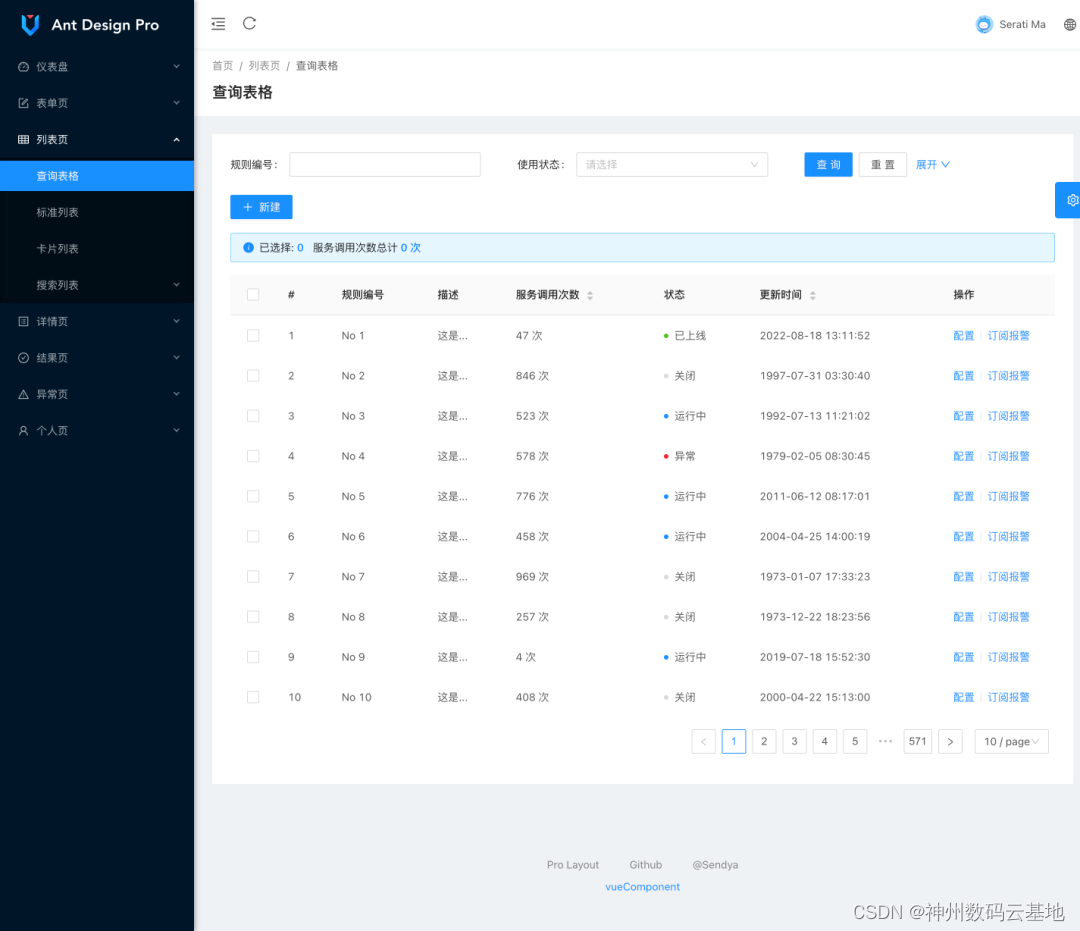Open the Pro Layout footer link
Viewport: 1080px width, 931px height.
pyautogui.click(x=573, y=865)
